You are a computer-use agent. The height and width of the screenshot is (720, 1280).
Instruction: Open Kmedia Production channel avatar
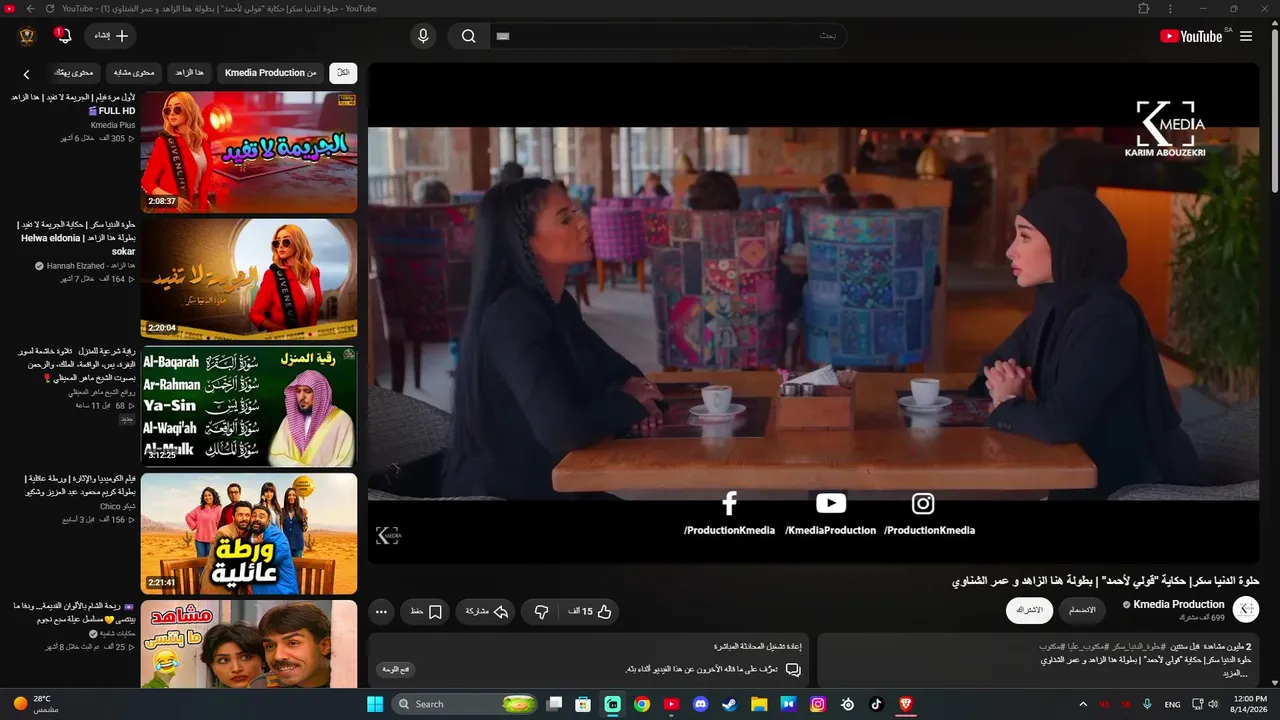[1246, 610]
